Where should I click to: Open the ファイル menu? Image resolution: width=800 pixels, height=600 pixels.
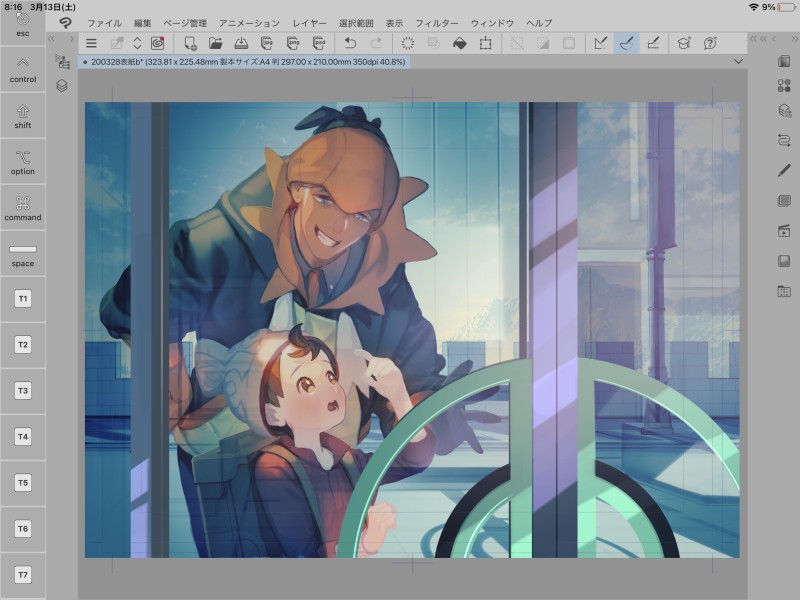pos(104,23)
